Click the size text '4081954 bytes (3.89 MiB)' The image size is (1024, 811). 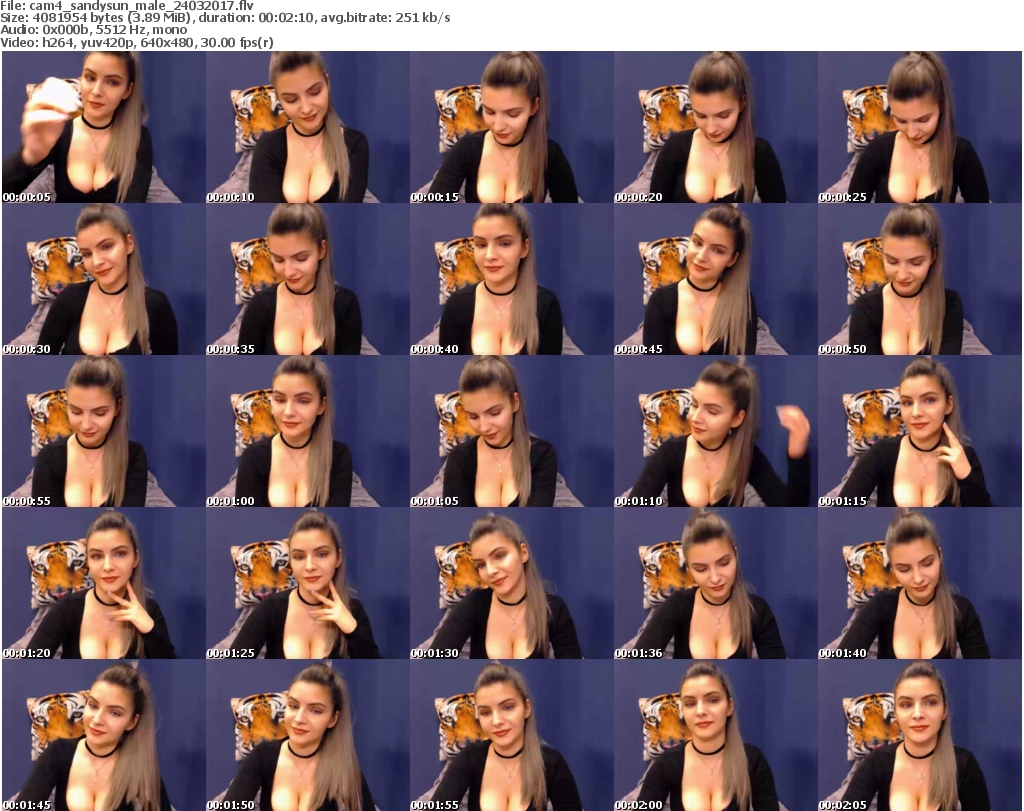pos(110,18)
